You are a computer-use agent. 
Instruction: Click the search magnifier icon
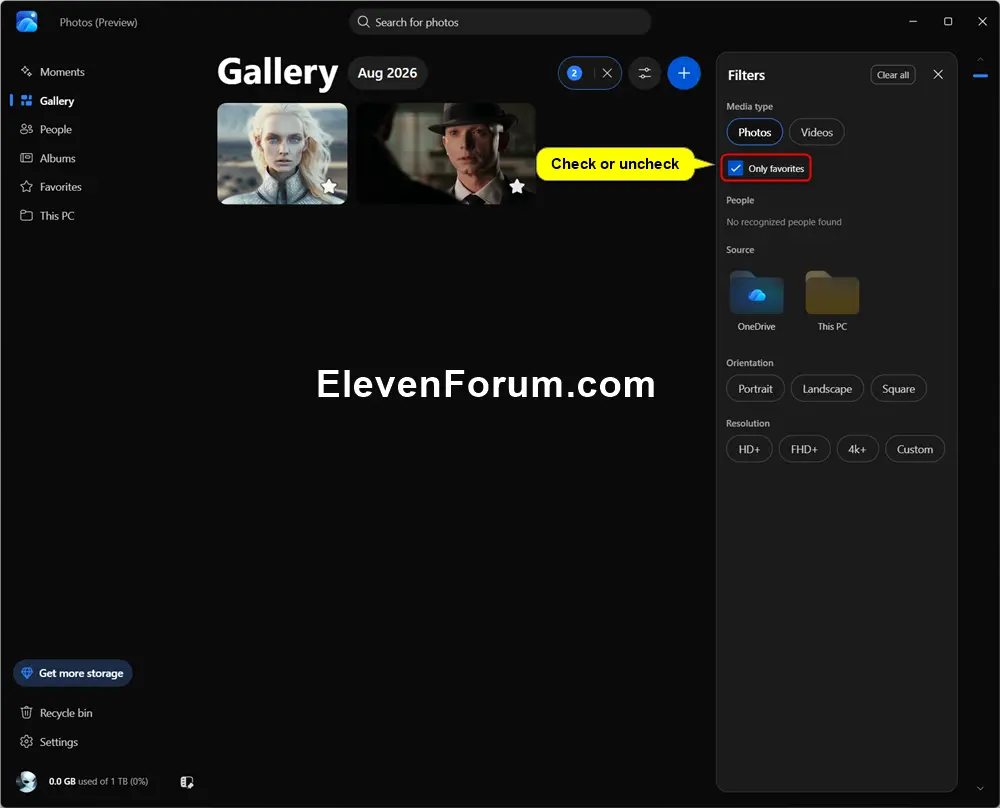(364, 22)
